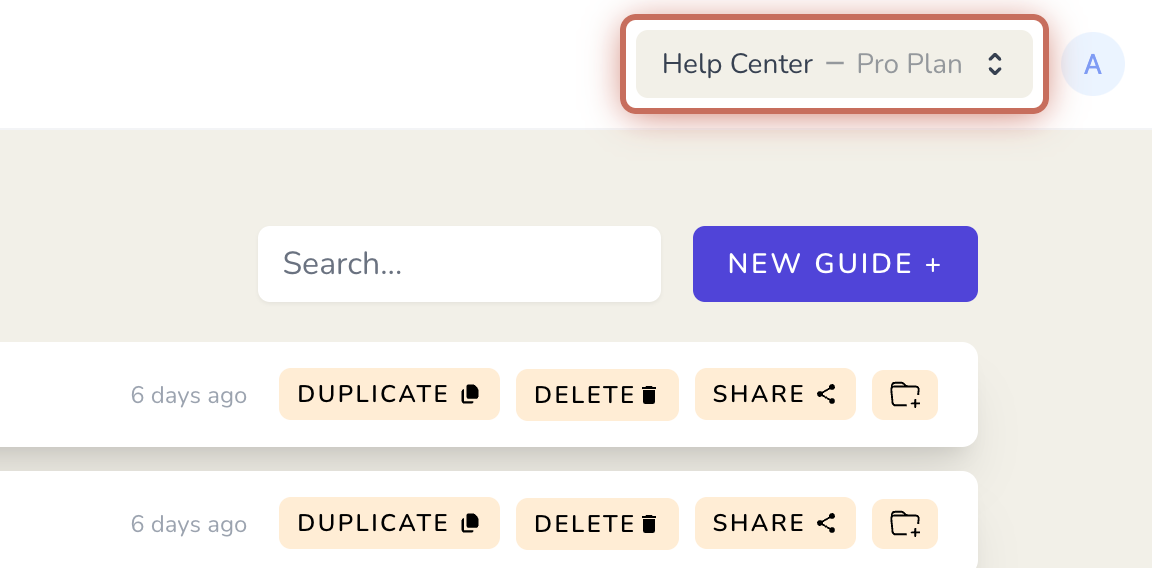Click the share nodes icon in first row
The image size is (1152, 568).
pyautogui.click(x=827, y=395)
